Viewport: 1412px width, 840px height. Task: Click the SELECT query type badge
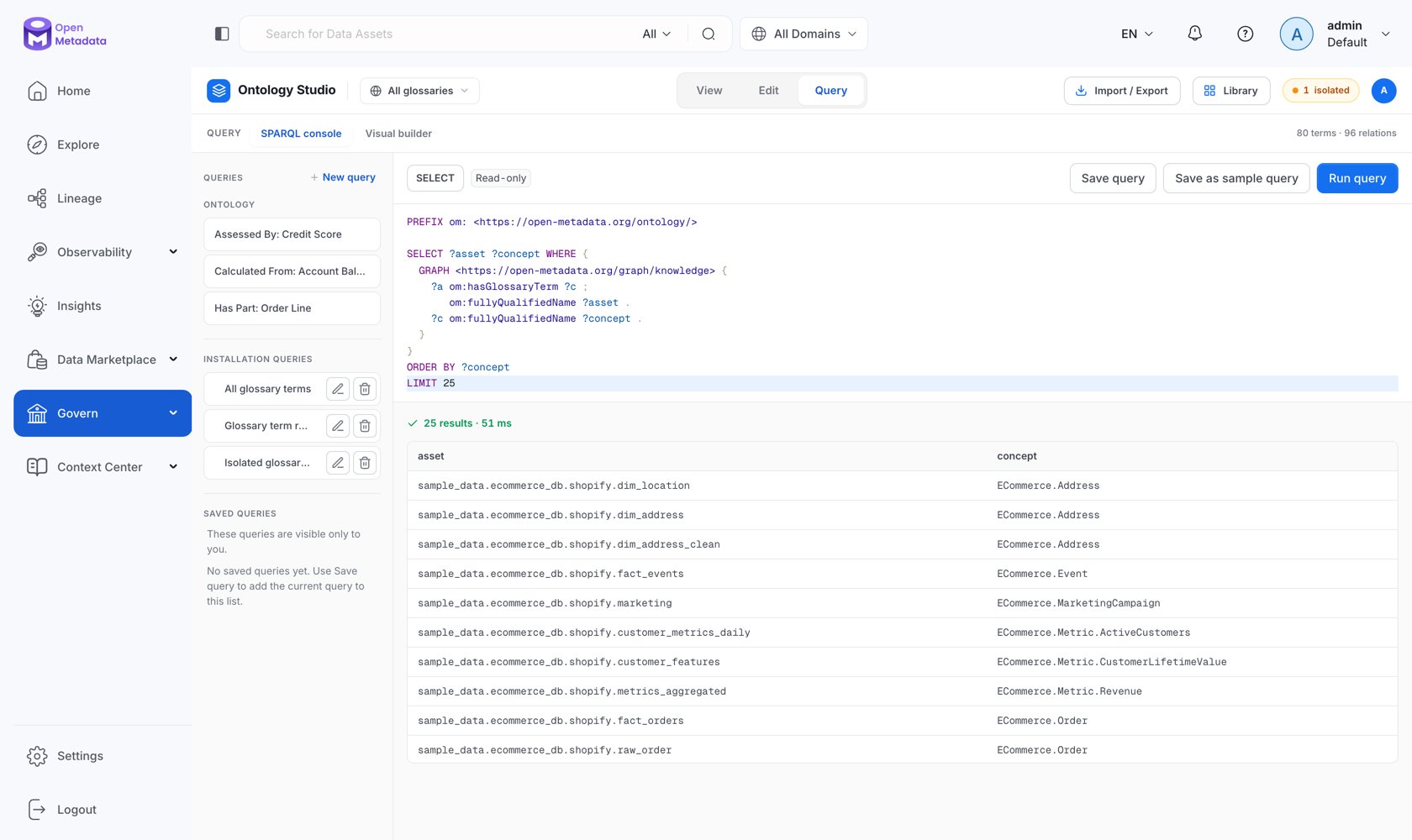pos(435,178)
